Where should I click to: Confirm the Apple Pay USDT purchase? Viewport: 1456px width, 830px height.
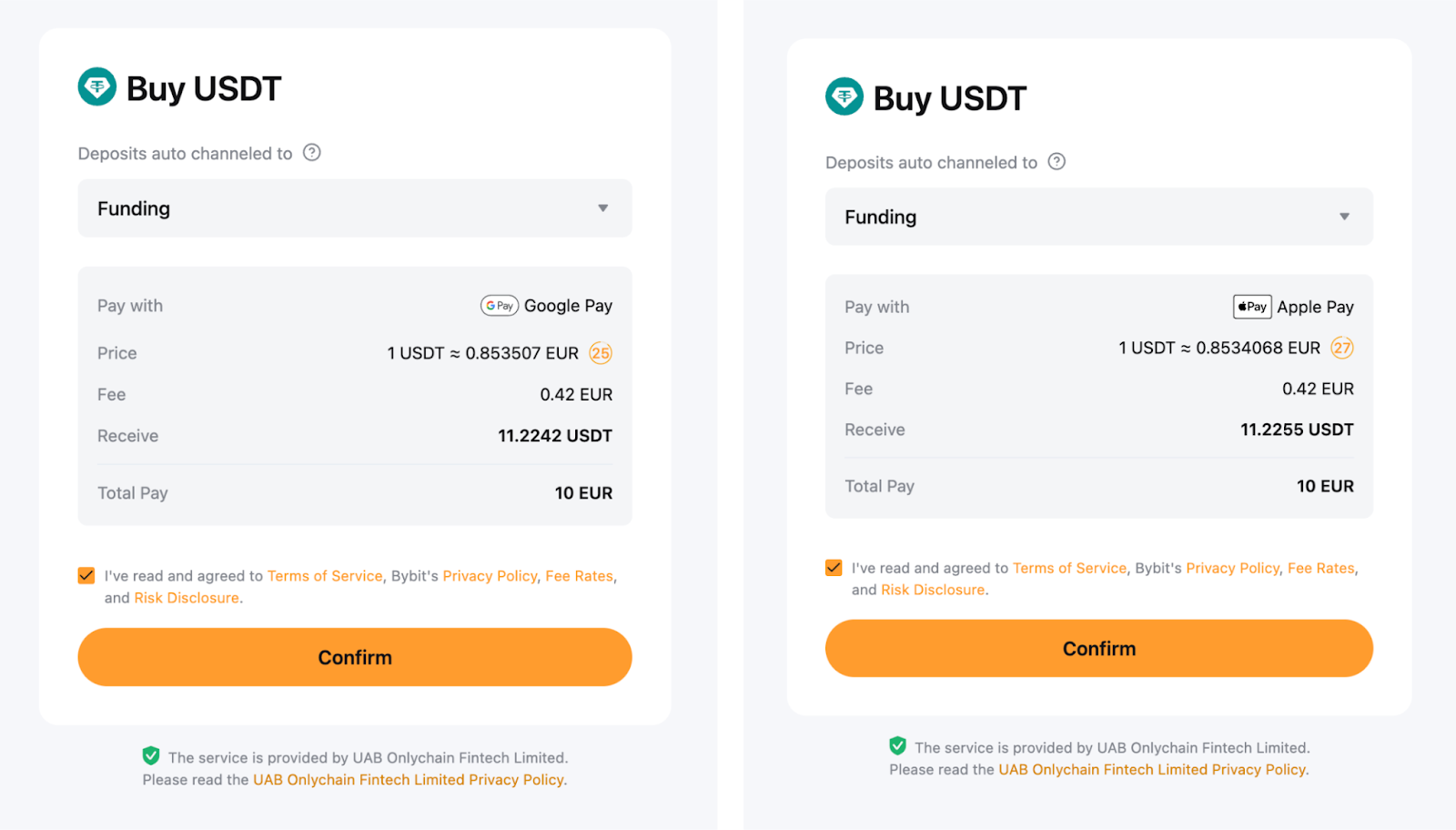coord(1098,649)
